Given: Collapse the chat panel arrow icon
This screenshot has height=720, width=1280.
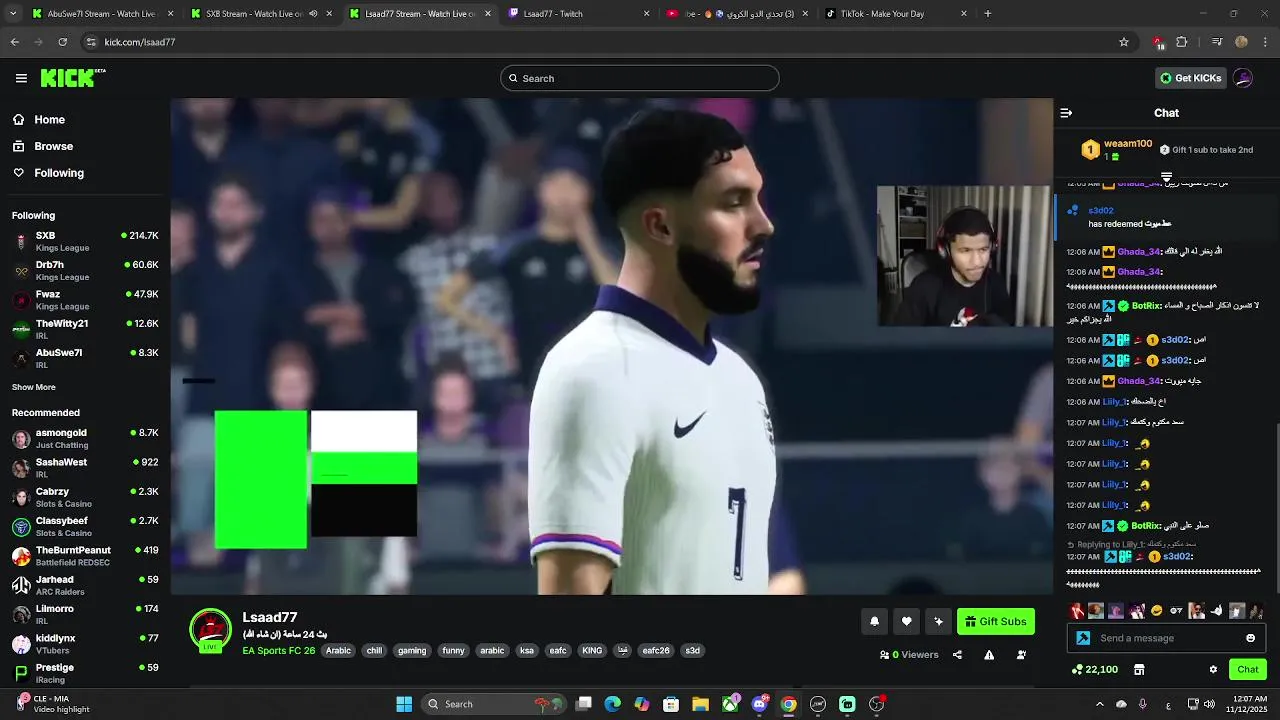Looking at the screenshot, I should click(1066, 113).
